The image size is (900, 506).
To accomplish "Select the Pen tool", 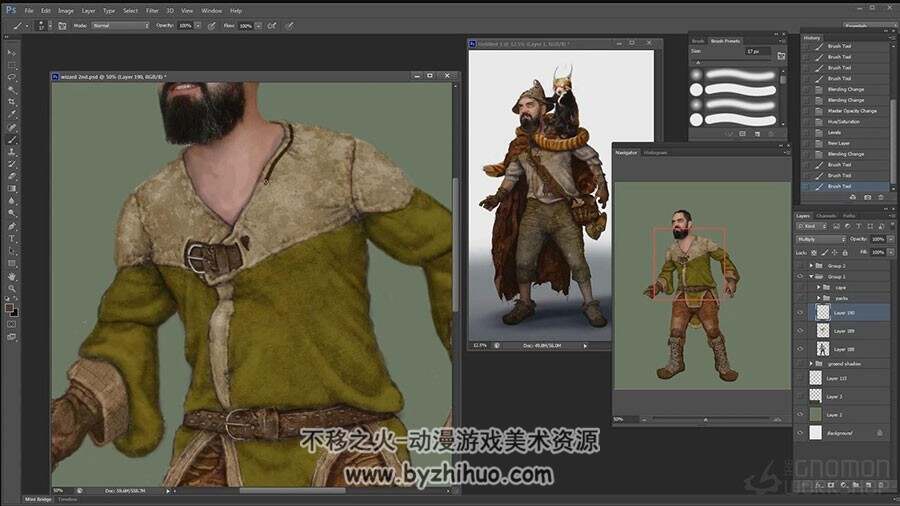I will coord(11,226).
